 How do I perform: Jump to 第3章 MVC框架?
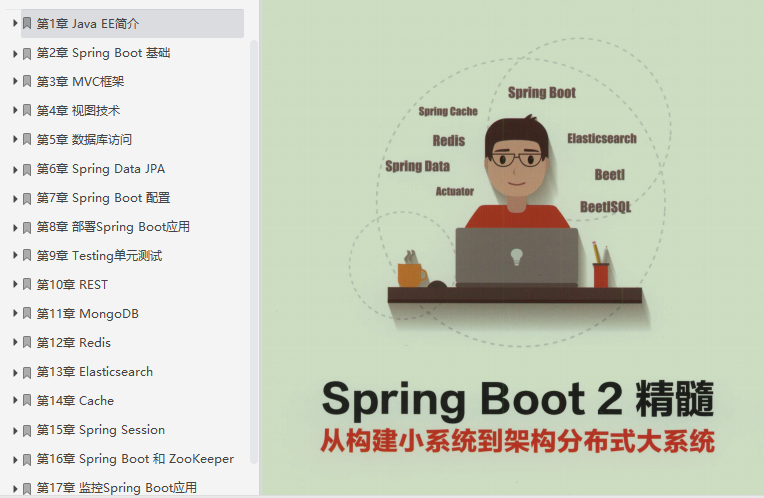[80, 81]
